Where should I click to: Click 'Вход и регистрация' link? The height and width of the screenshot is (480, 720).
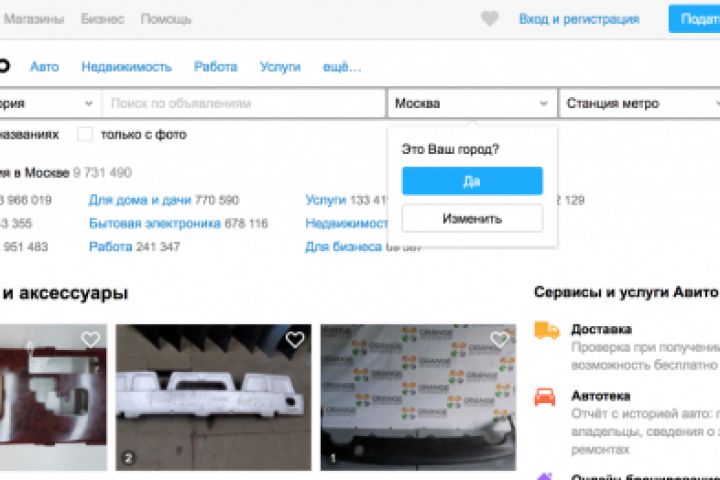tap(579, 19)
